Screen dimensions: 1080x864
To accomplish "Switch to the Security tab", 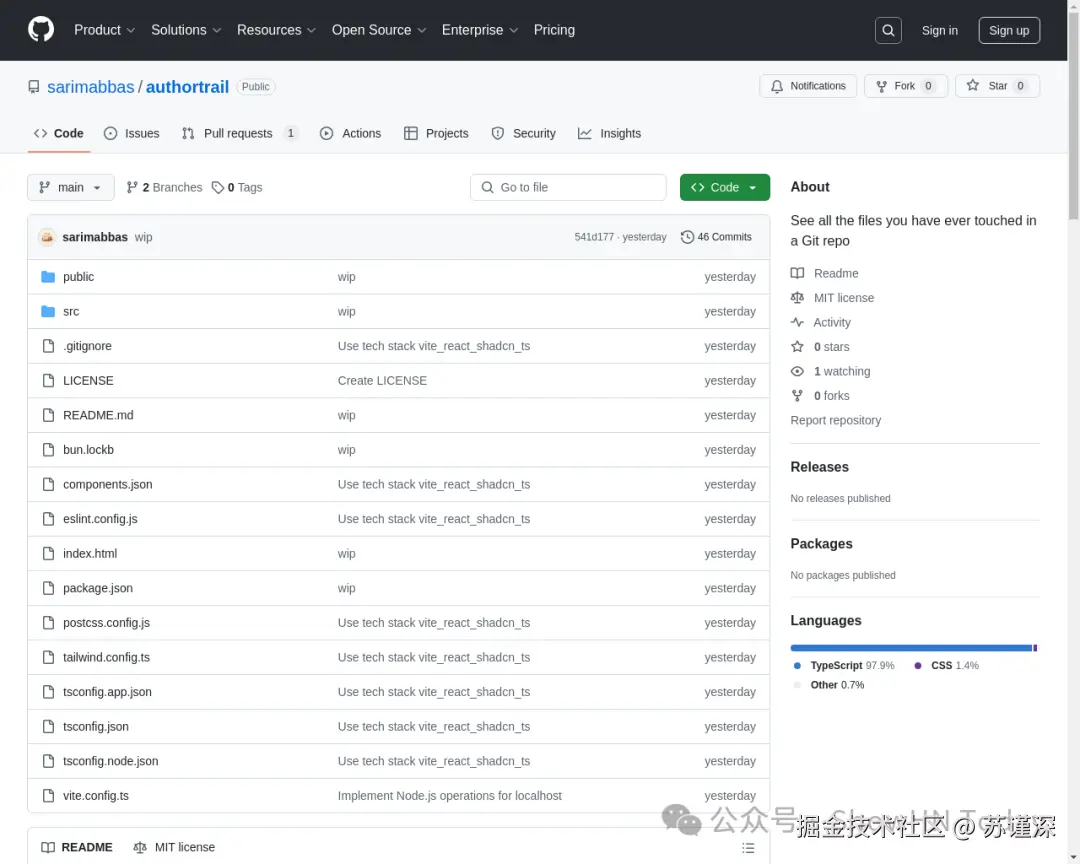I will coord(523,134).
